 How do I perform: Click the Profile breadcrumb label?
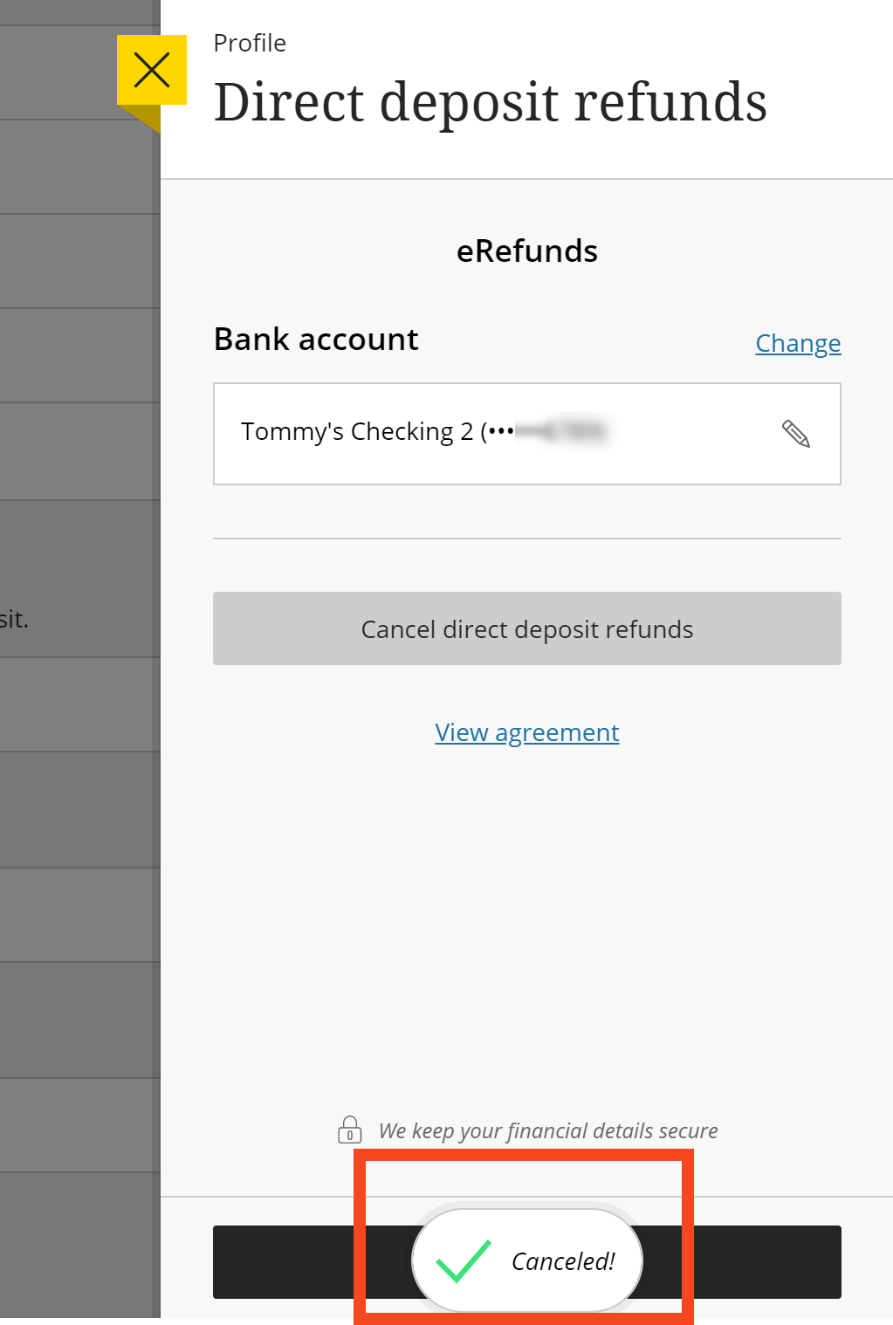click(250, 43)
